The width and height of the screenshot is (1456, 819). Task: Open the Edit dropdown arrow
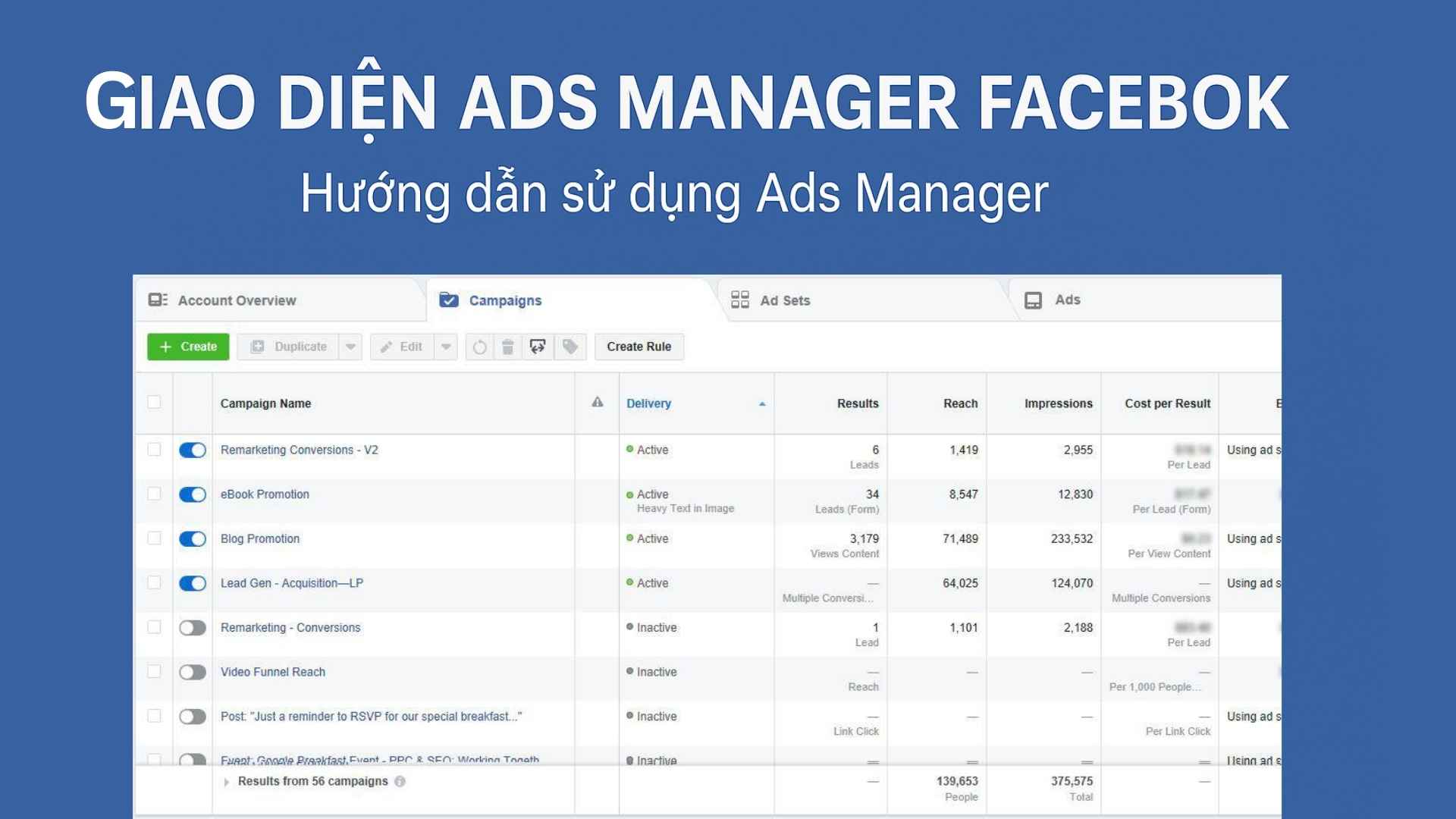pyautogui.click(x=446, y=347)
